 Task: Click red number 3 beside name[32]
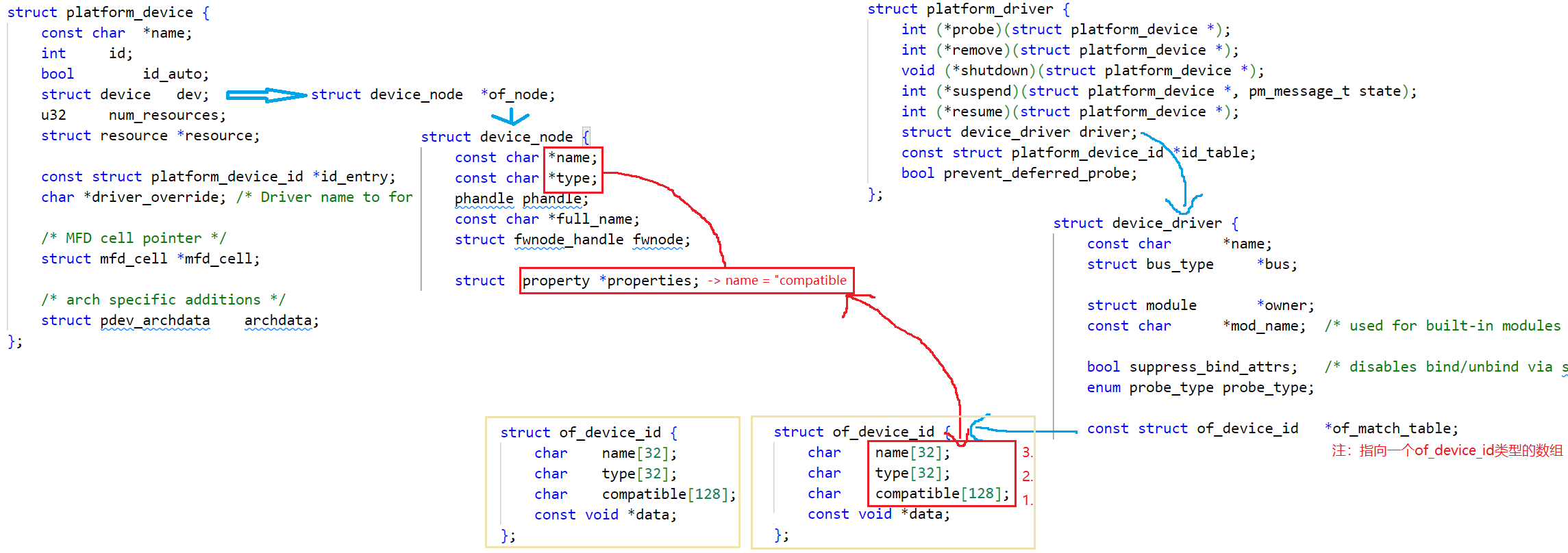(1027, 452)
